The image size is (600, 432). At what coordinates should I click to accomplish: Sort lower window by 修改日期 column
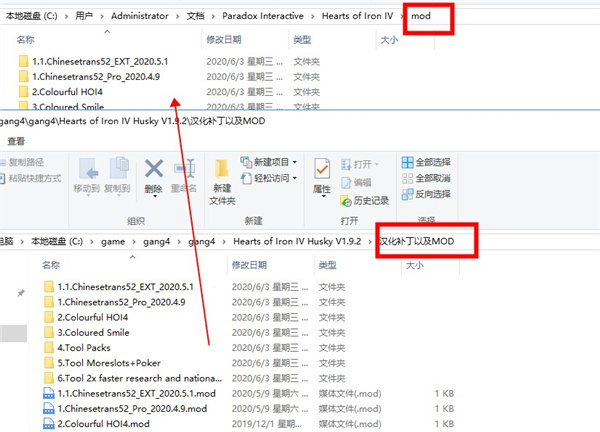[249, 265]
